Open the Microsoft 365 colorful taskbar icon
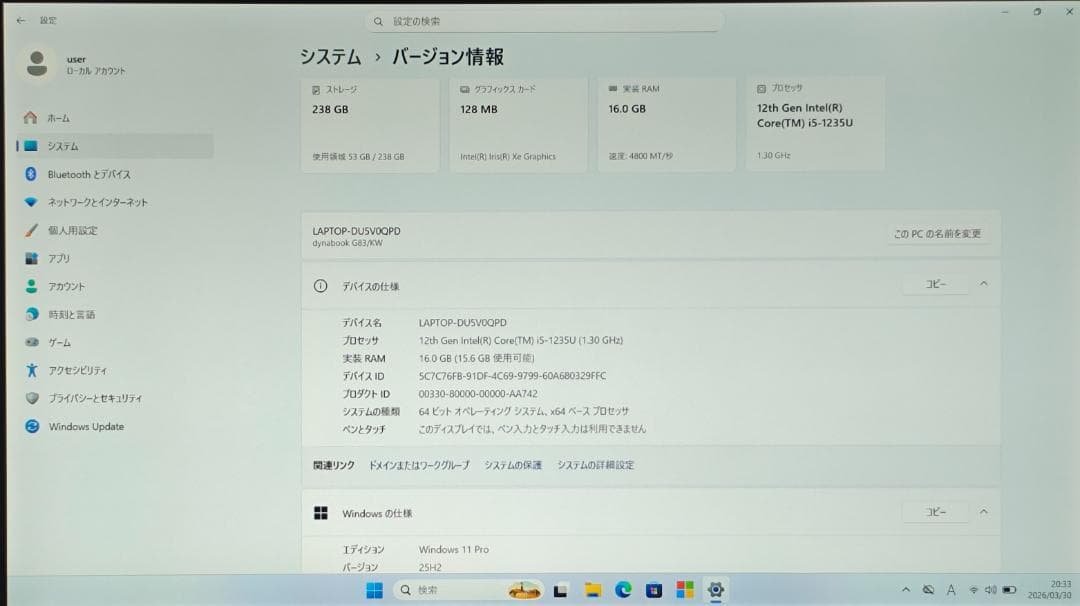Image resolution: width=1080 pixels, height=606 pixels. (x=685, y=589)
